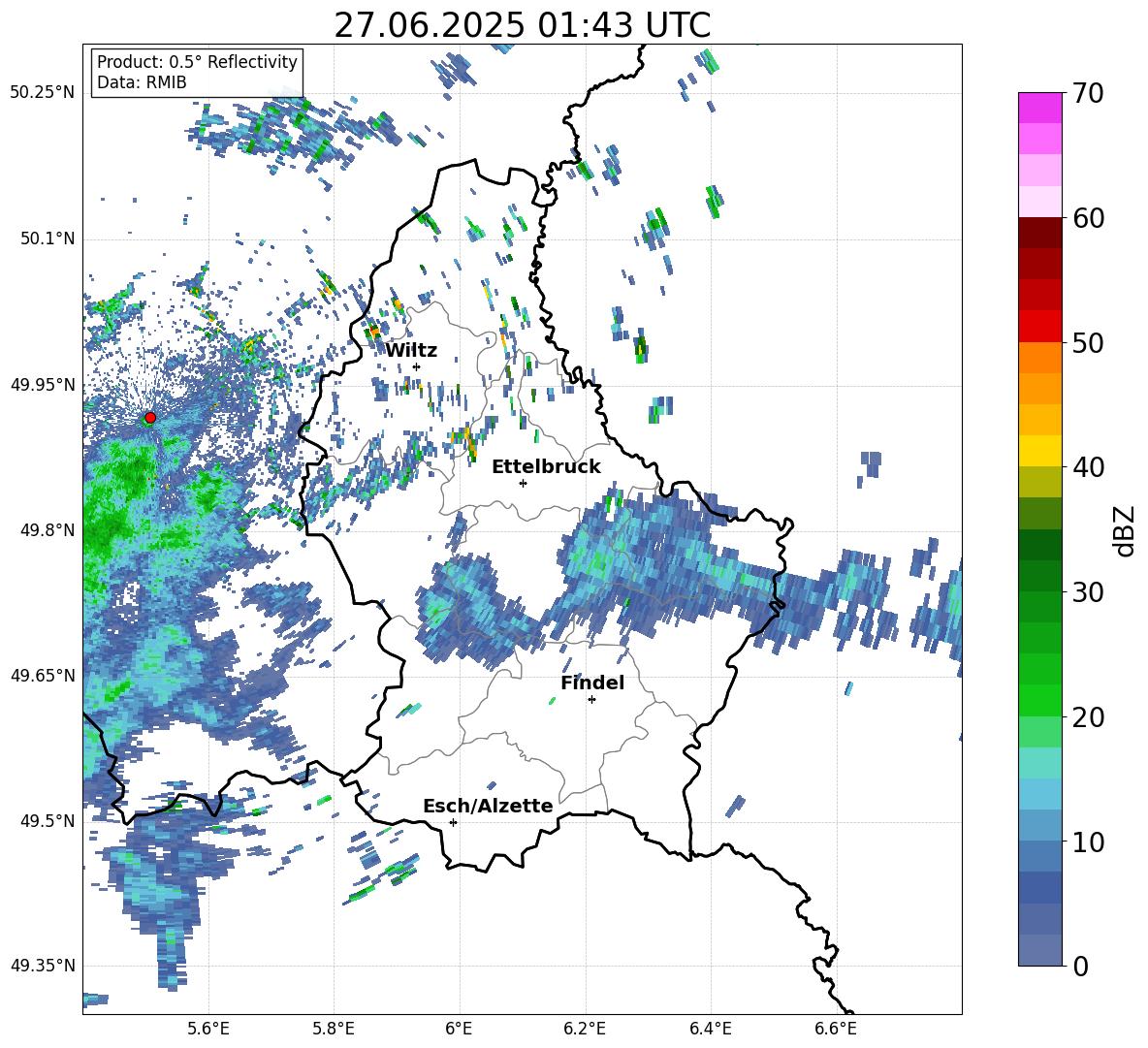Viewport: 1148px width, 1048px height.
Task: Click the dBZ colorbar axis label
Action: 1124,530
